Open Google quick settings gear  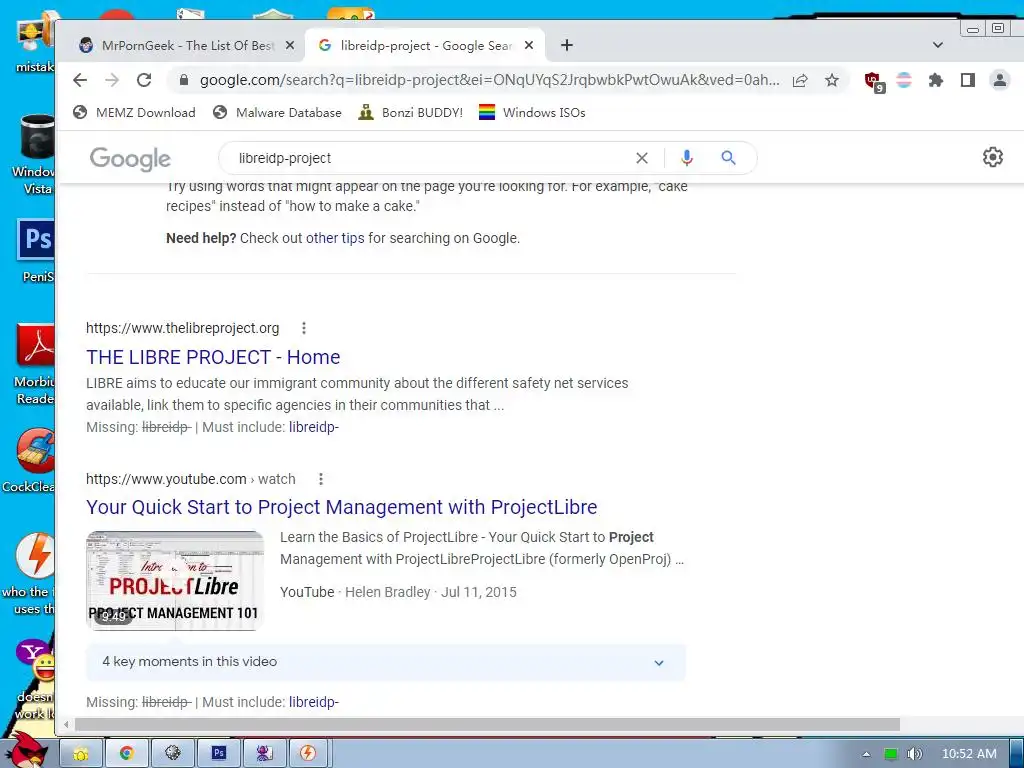point(993,157)
